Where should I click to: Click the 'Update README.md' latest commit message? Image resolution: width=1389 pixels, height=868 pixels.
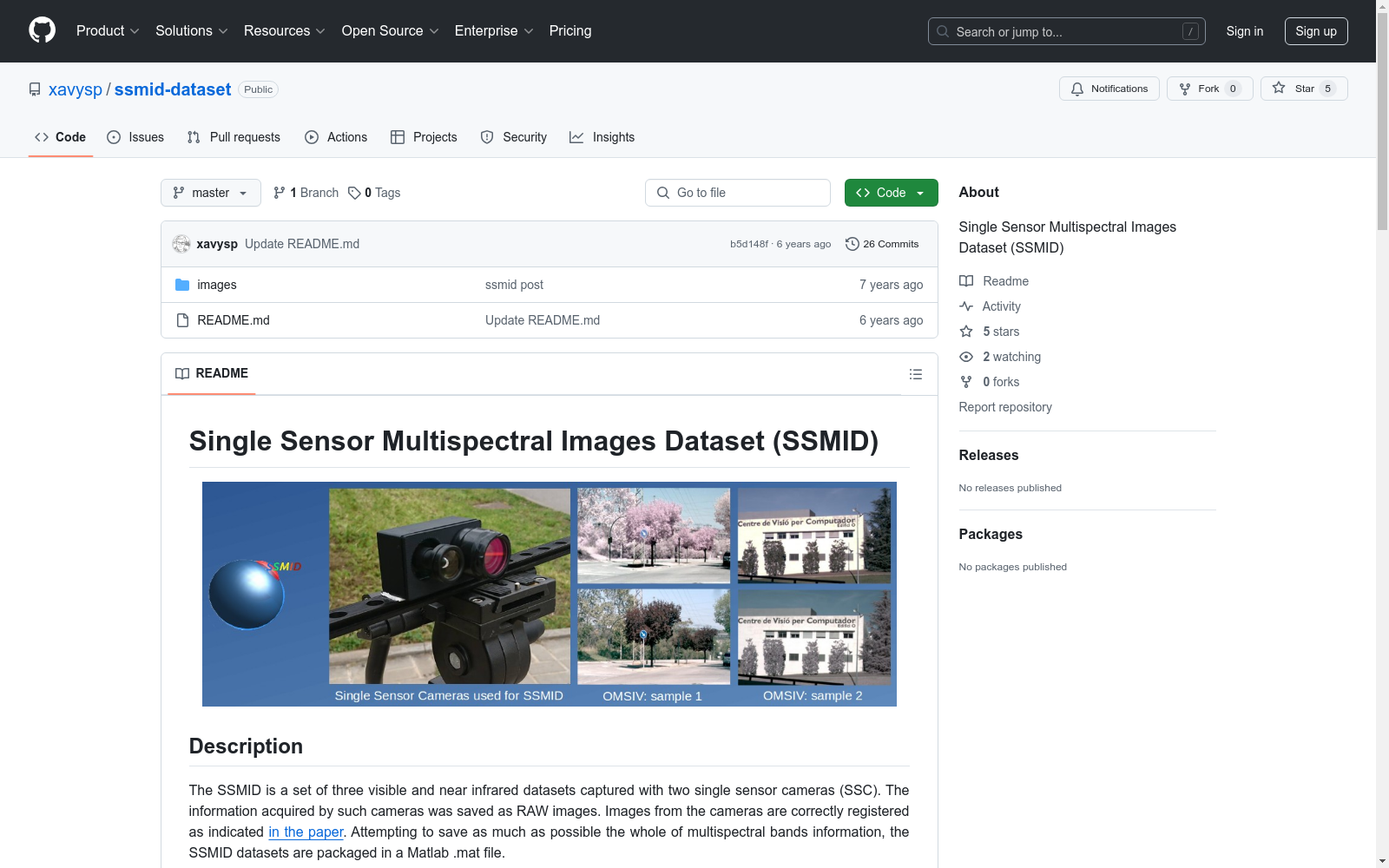tap(302, 244)
